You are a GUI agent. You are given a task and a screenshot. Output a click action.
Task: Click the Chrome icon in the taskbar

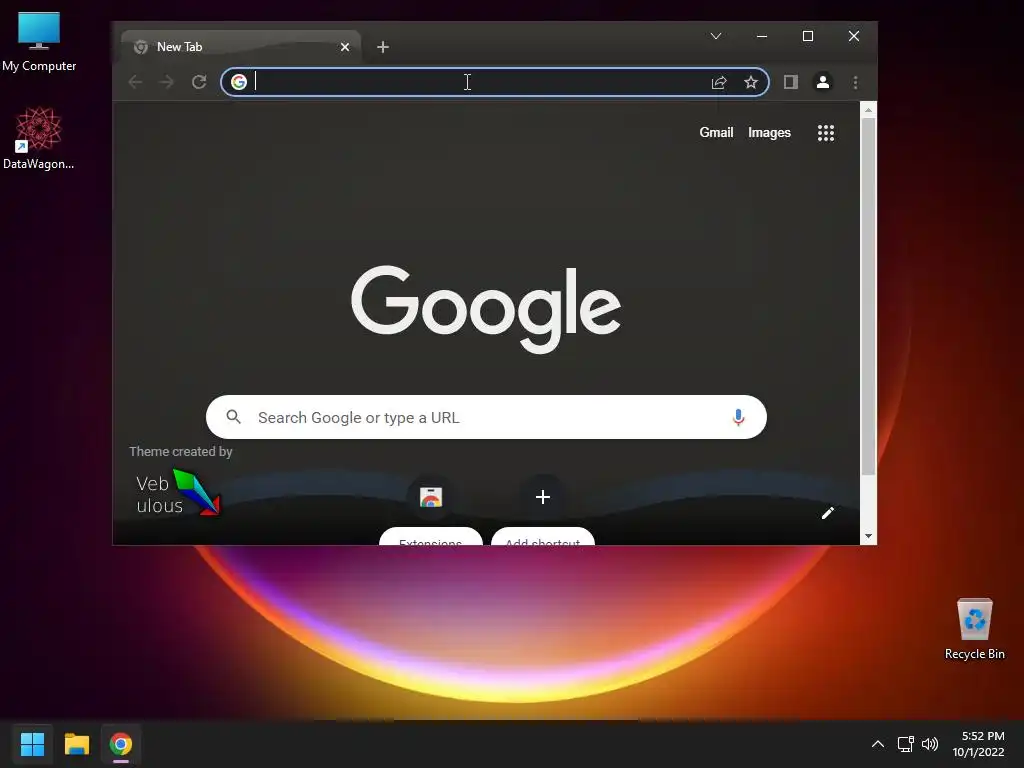tap(121, 744)
